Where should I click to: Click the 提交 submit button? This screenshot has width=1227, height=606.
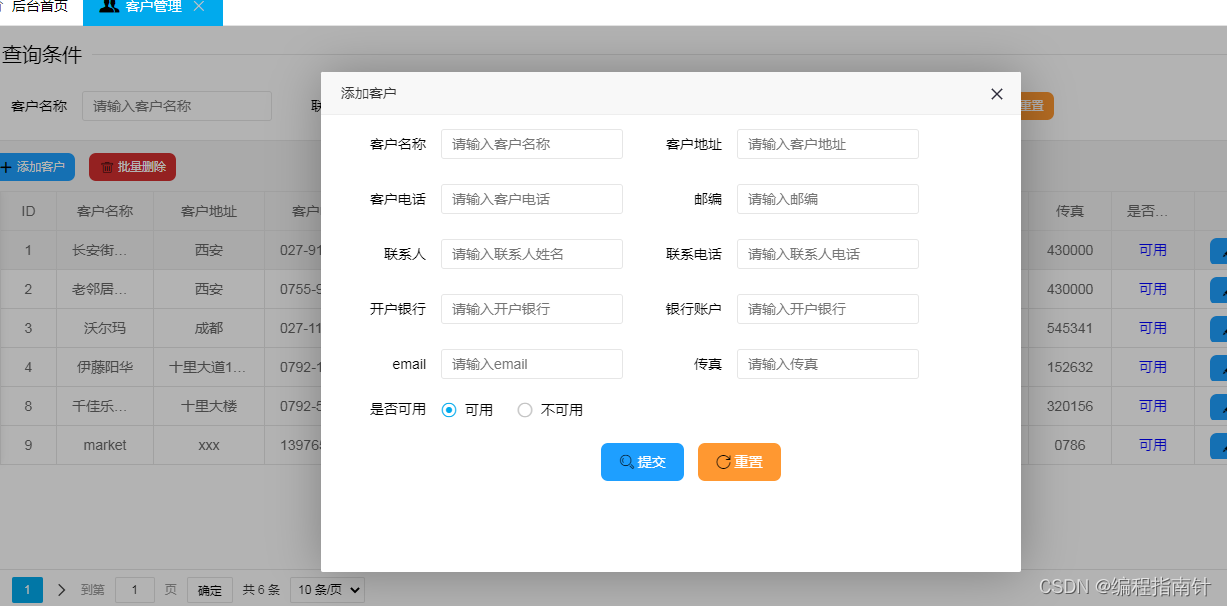click(x=642, y=462)
